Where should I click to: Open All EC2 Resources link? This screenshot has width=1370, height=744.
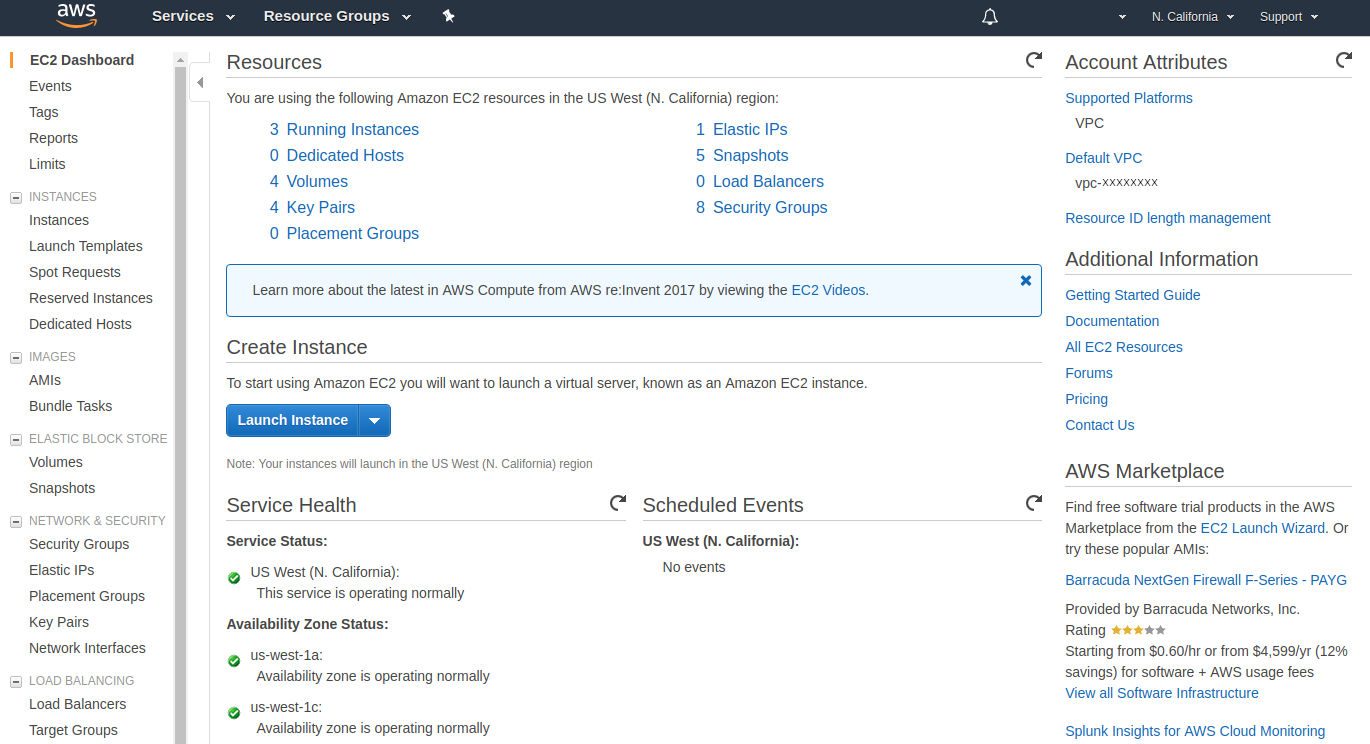pyautogui.click(x=1124, y=347)
